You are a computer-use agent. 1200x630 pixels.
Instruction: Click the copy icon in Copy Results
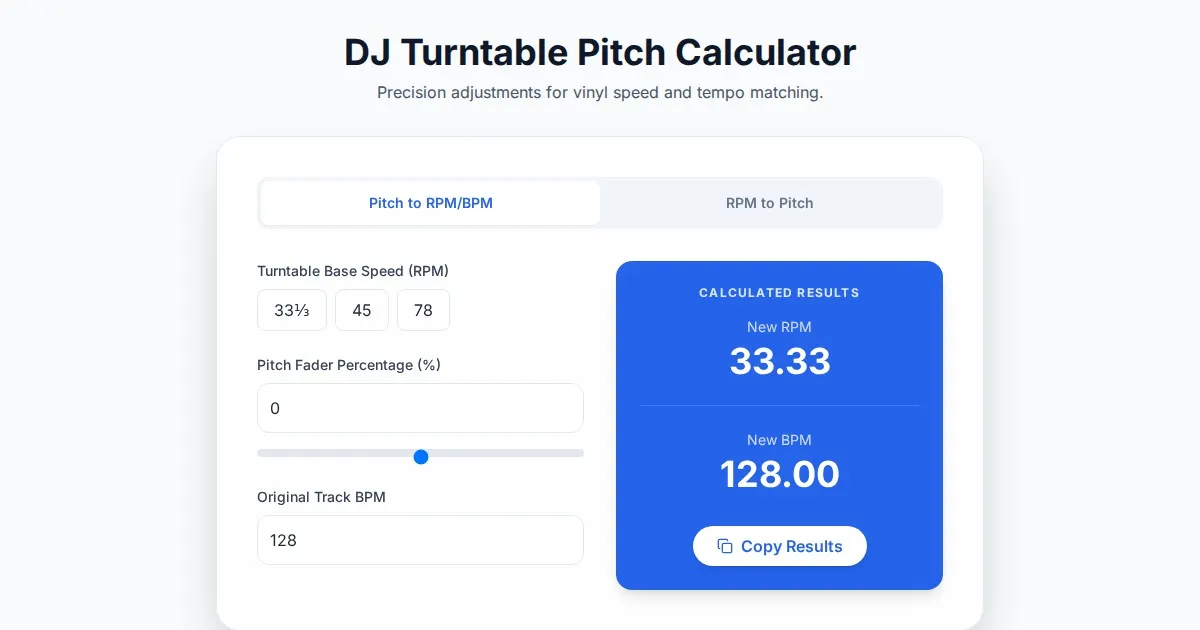click(x=725, y=546)
